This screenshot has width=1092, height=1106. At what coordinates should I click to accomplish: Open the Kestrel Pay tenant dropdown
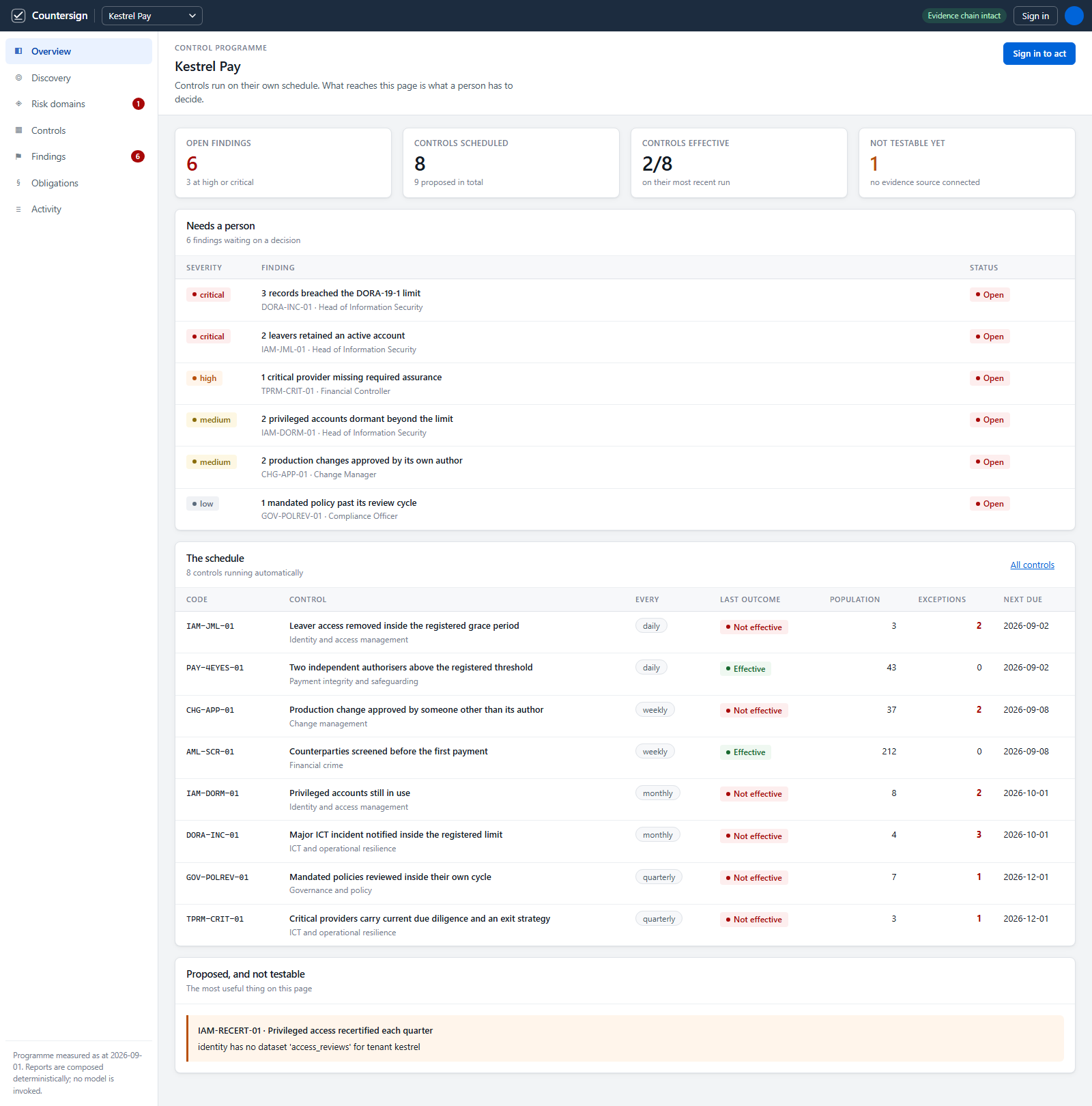point(152,16)
